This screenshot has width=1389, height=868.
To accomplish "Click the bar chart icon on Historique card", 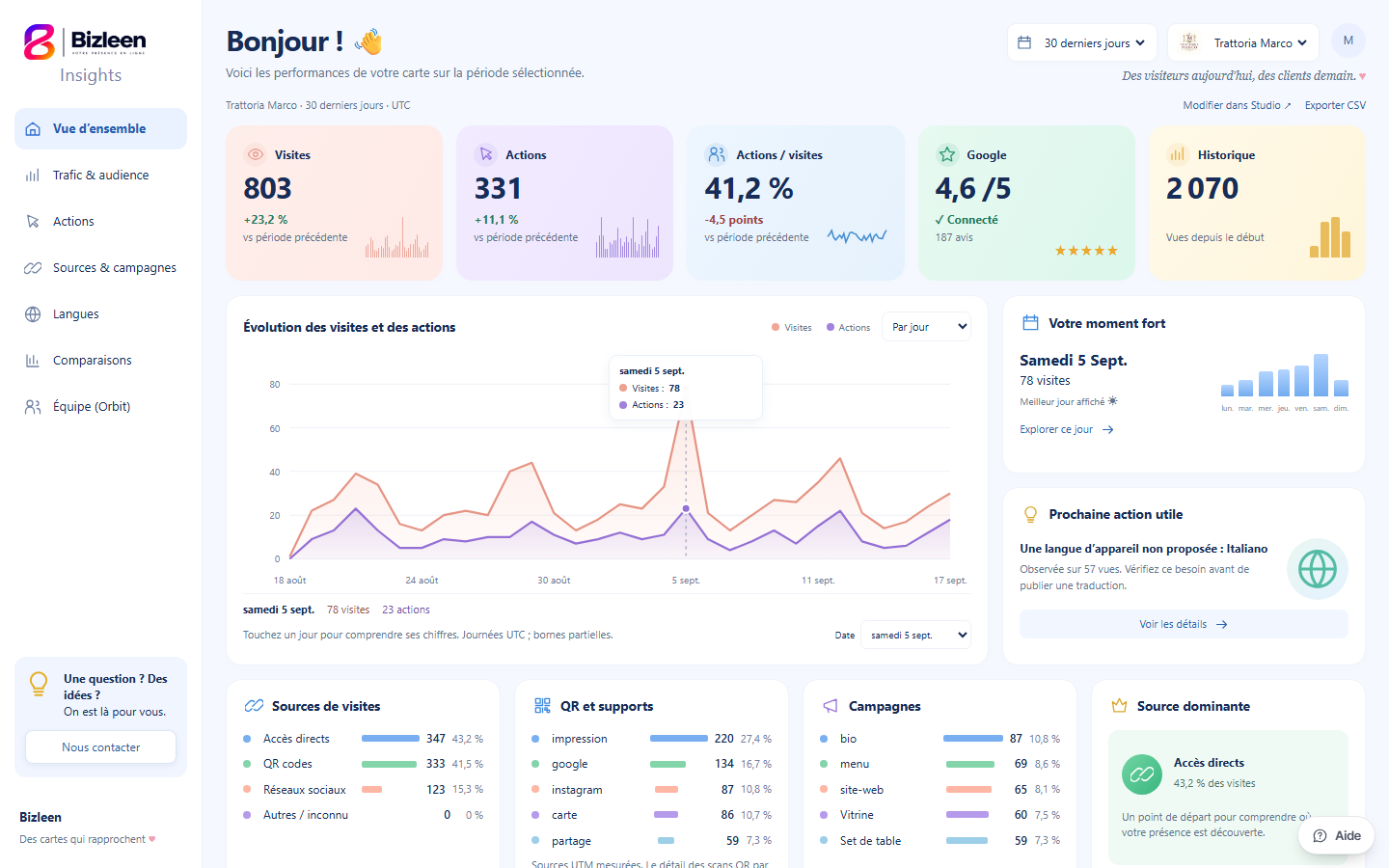I will pos(1178,154).
